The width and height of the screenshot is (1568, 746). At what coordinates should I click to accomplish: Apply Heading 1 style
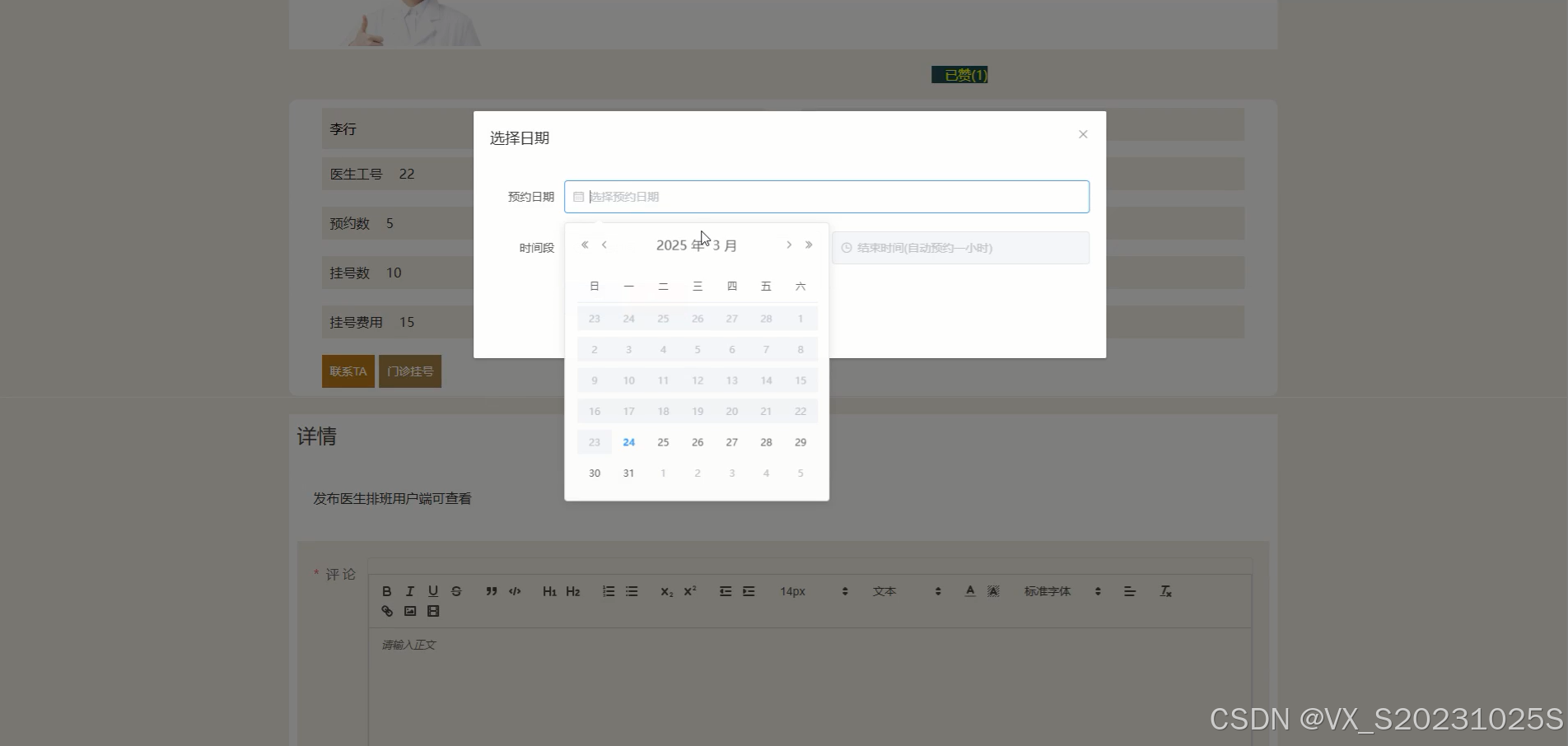549,591
